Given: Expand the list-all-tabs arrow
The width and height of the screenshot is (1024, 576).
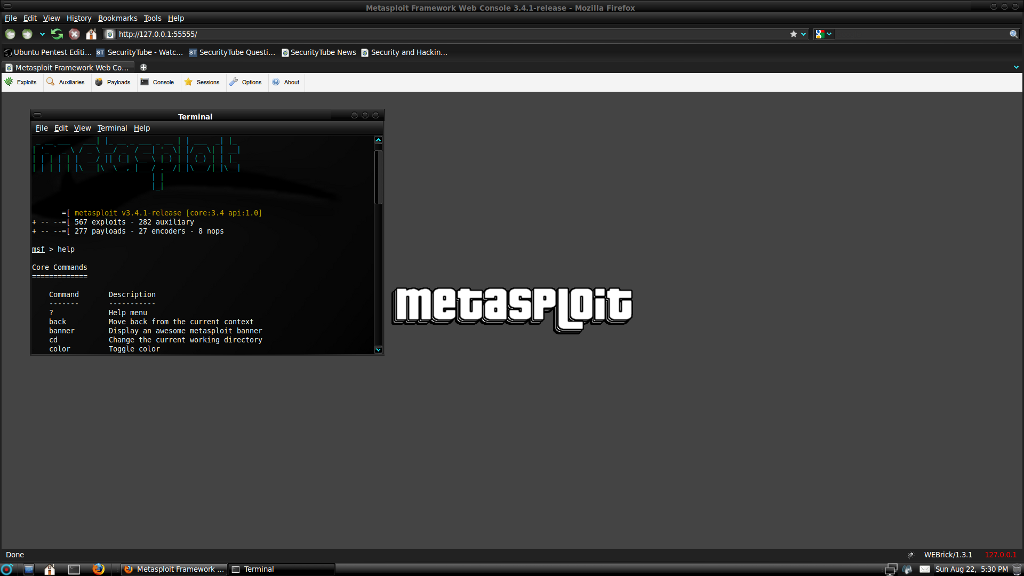Looking at the screenshot, I should tap(1015, 67).
